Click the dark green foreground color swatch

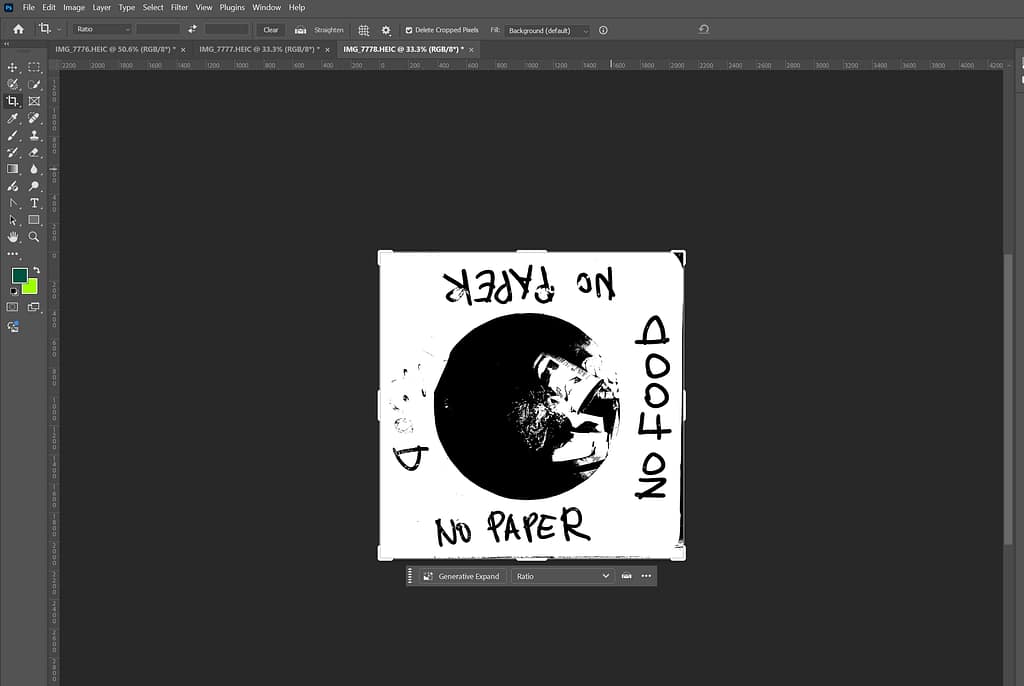19,275
